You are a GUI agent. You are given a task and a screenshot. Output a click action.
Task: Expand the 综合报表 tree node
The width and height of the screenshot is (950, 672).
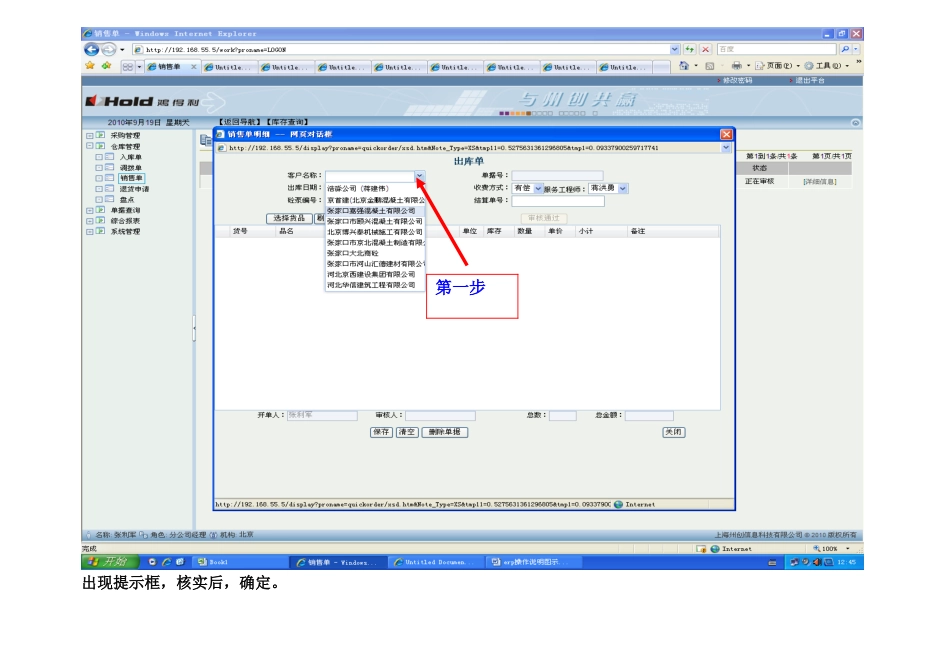(90, 221)
